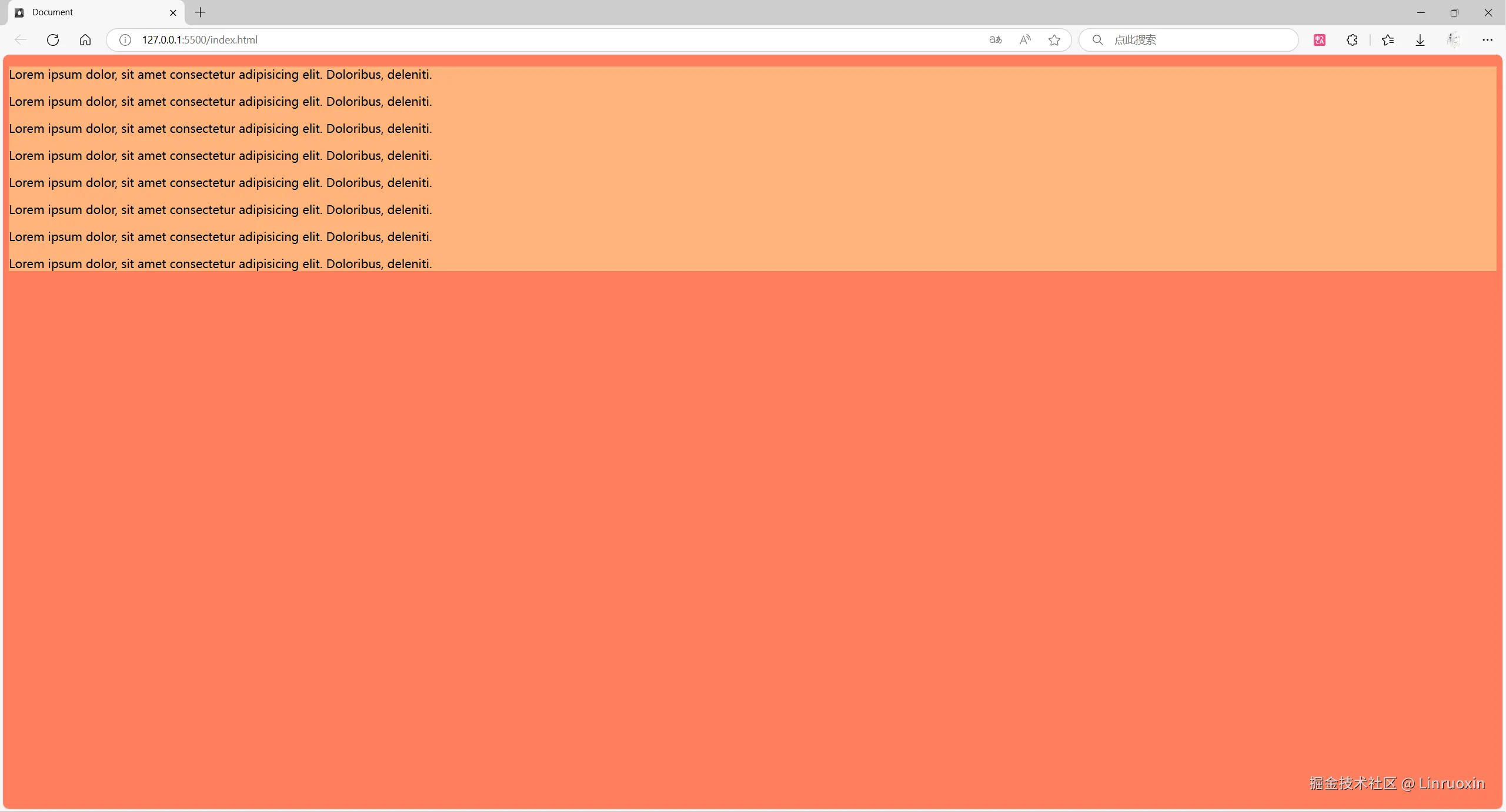Close the Document tab

[x=173, y=12]
